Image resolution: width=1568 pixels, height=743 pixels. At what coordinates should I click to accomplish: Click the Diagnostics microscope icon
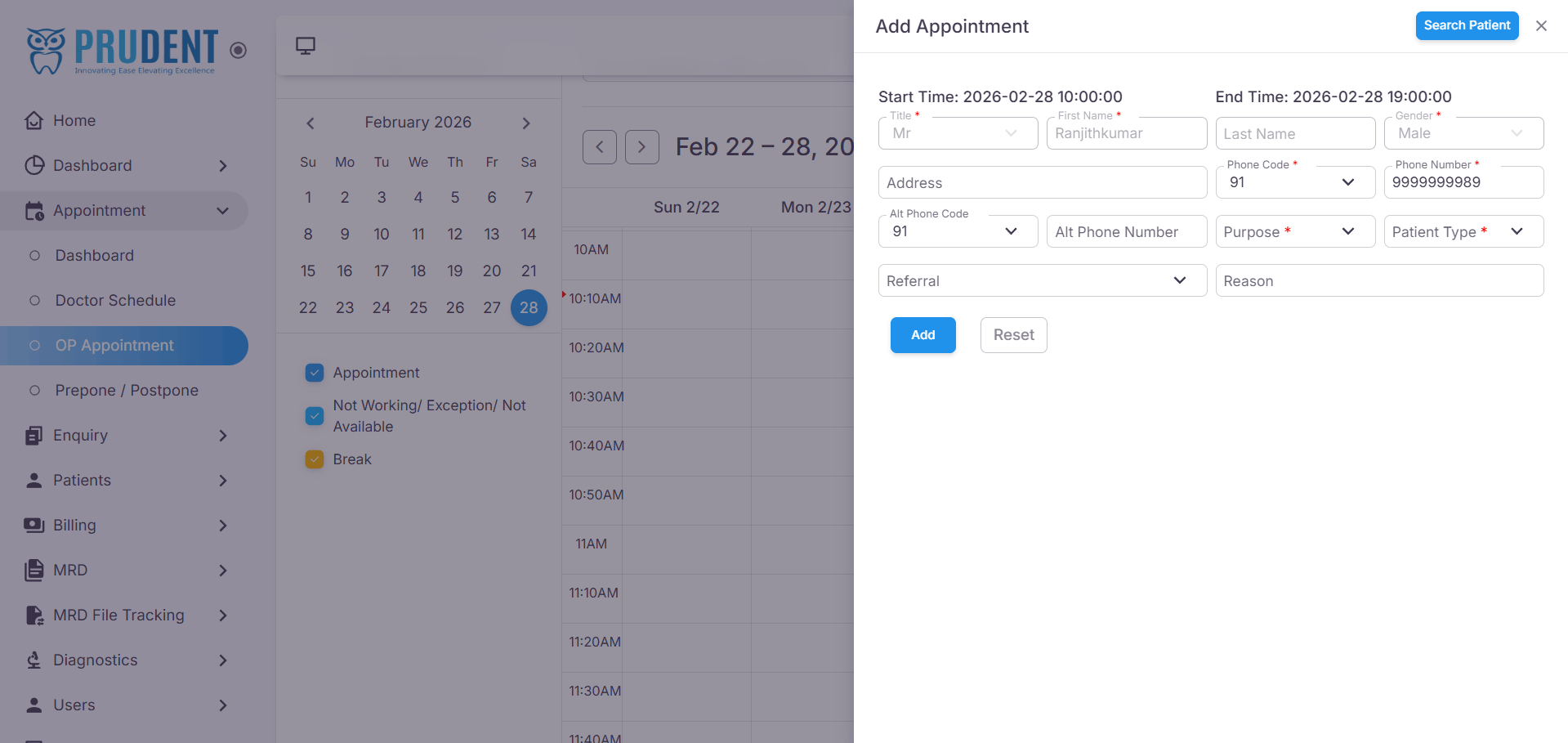coord(34,660)
